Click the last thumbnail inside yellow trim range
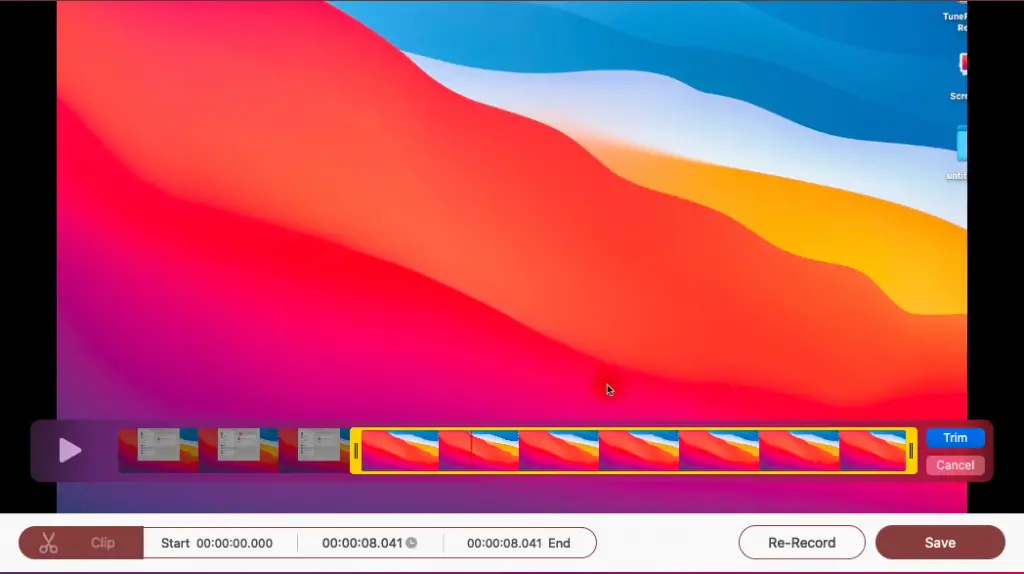Viewport: 1024px width, 574px height. pos(873,451)
